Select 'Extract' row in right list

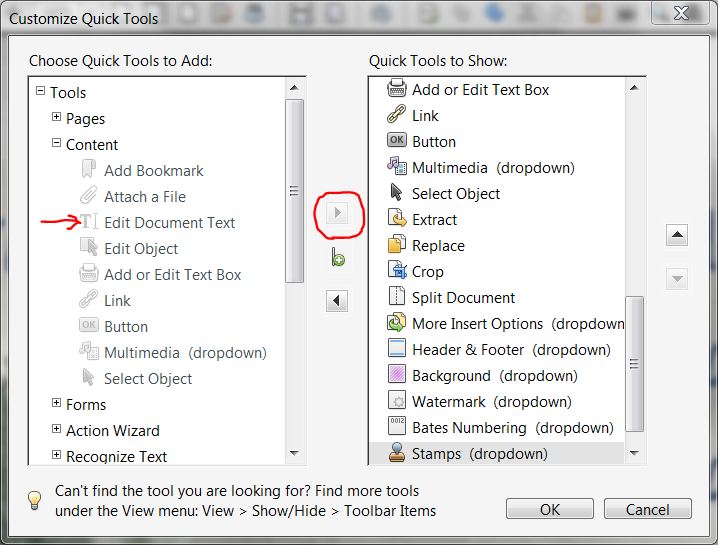496,220
